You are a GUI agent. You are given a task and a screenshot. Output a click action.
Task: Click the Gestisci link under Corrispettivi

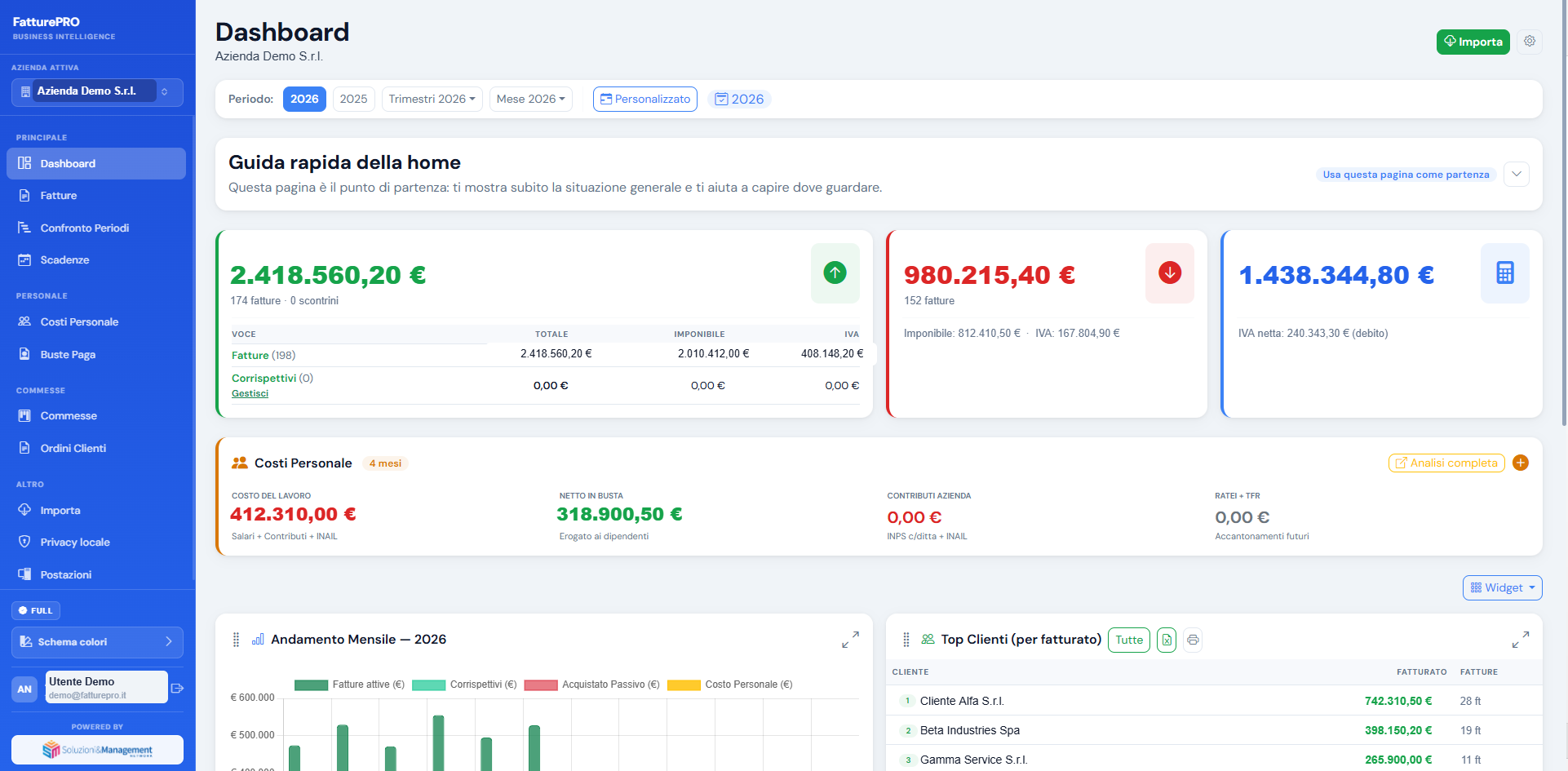(x=250, y=393)
